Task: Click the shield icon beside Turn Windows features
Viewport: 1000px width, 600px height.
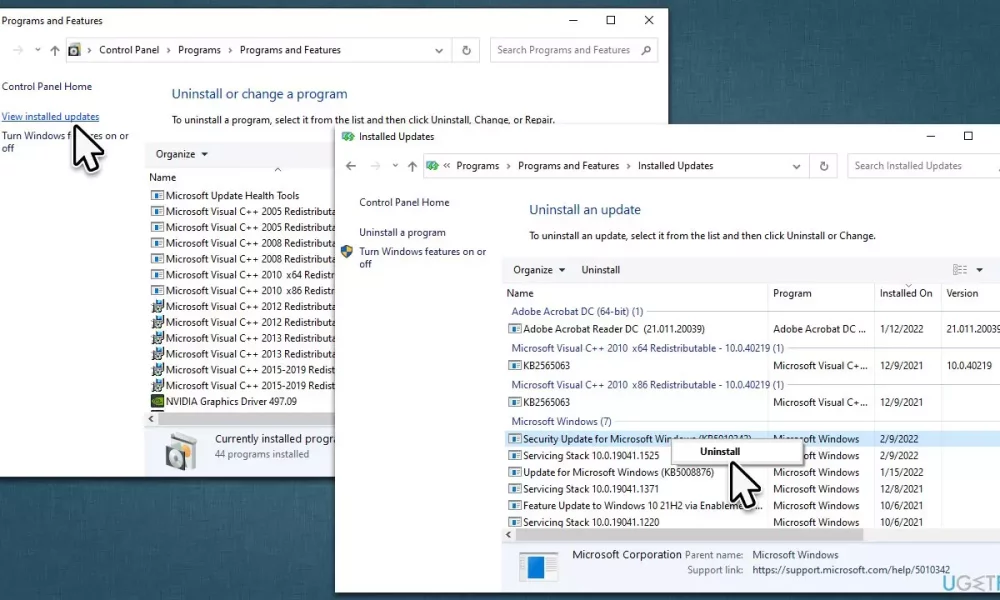Action: click(347, 252)
